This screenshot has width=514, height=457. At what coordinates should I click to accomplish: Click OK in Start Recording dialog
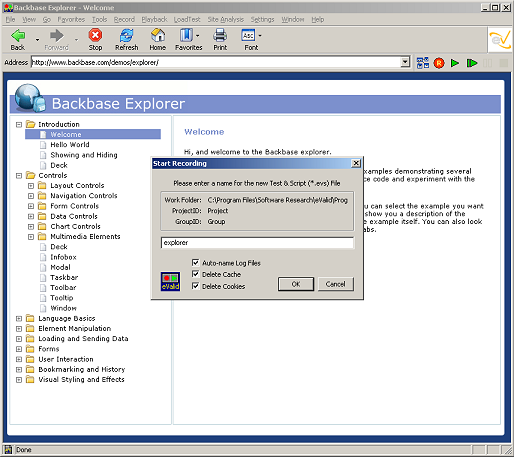[x=296, y=284]
